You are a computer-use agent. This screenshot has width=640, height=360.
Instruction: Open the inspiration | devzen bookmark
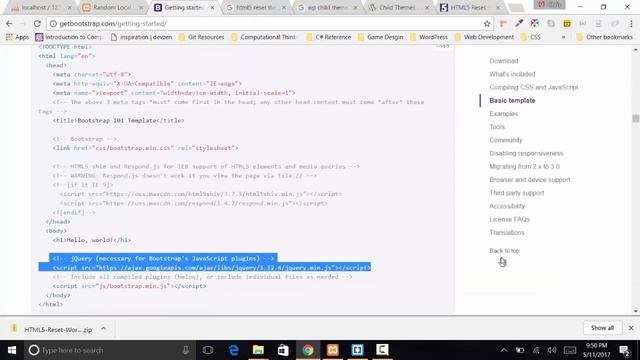point(141,37)
